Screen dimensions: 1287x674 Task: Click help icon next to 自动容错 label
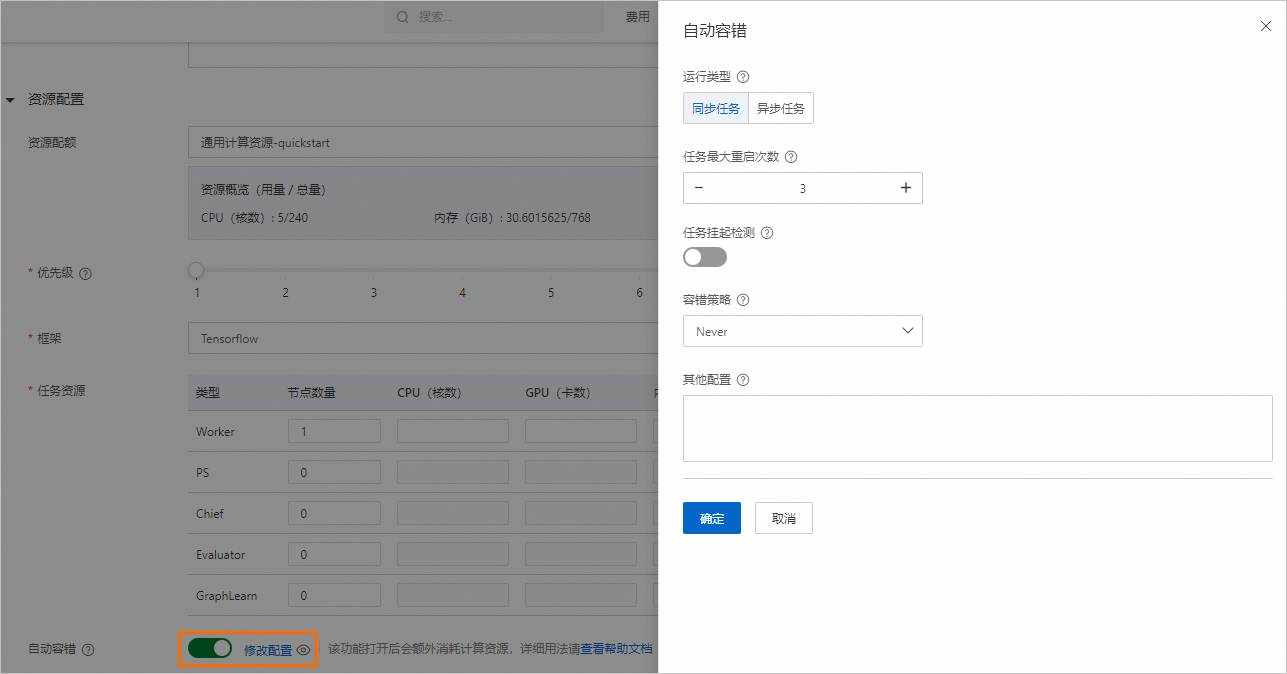click(x=88, y=650)
